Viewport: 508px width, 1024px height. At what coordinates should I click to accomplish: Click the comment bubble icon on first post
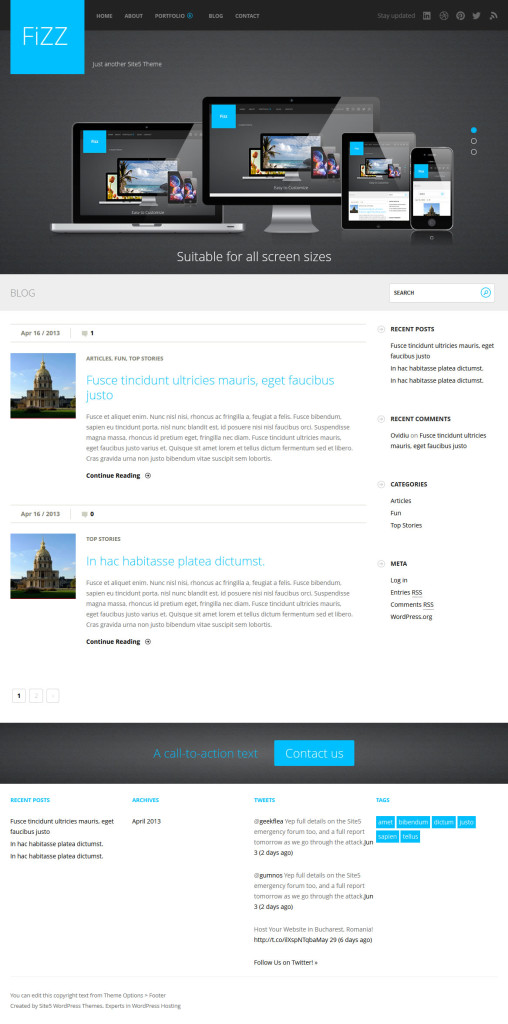click(x=84, y=333)
